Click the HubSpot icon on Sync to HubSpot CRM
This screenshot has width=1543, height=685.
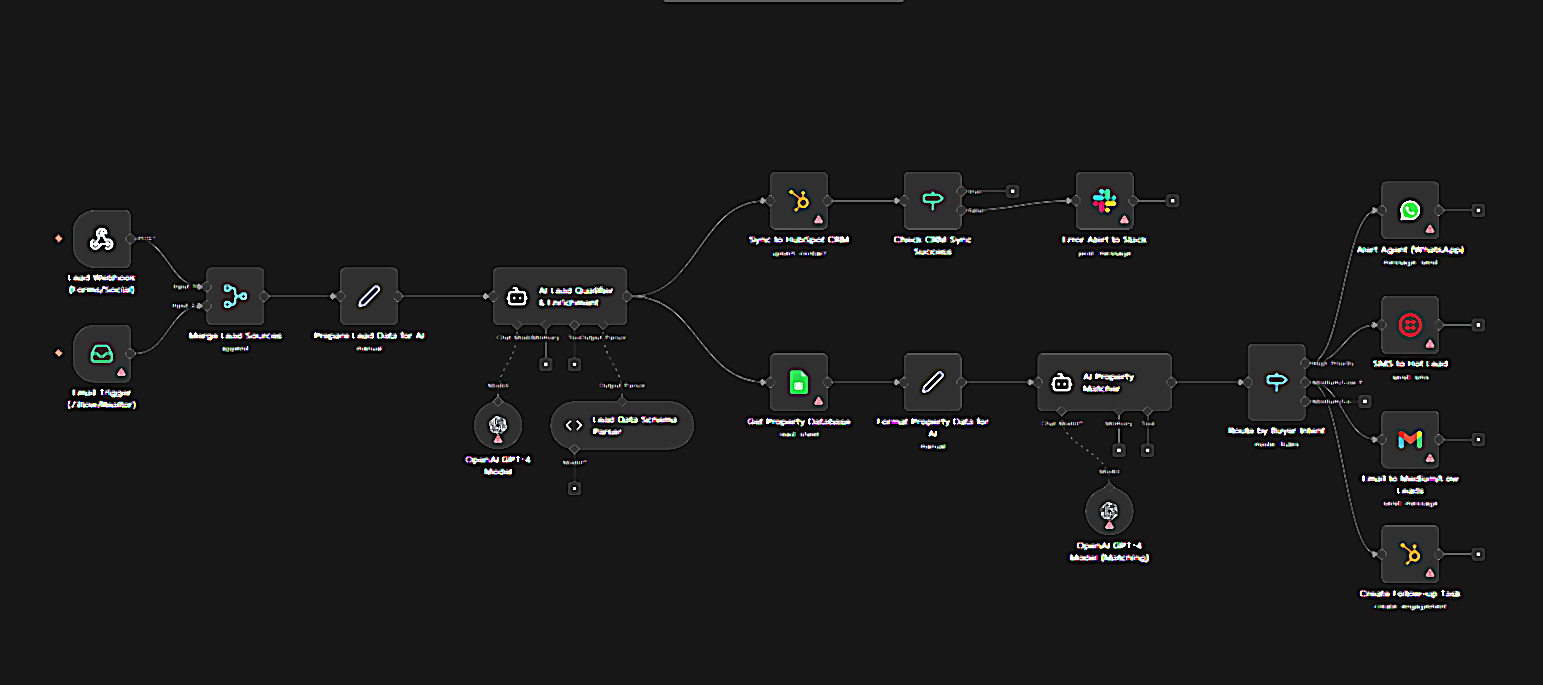click(798, 200)
